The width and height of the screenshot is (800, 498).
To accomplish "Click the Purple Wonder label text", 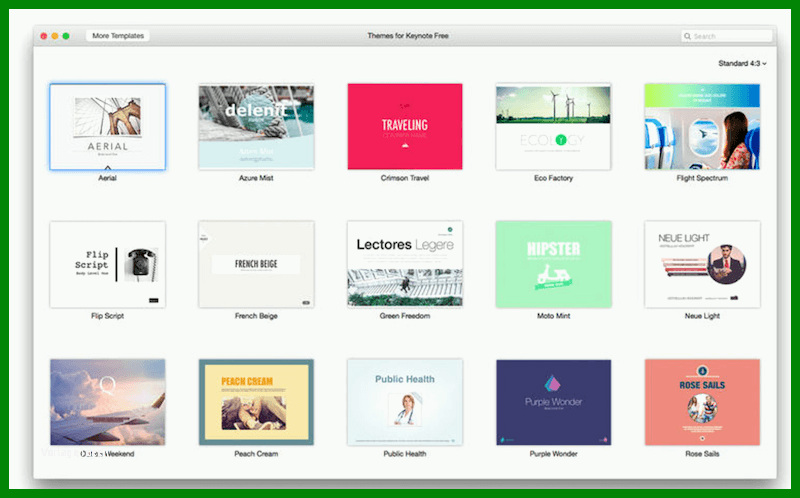I will [554, 454].
